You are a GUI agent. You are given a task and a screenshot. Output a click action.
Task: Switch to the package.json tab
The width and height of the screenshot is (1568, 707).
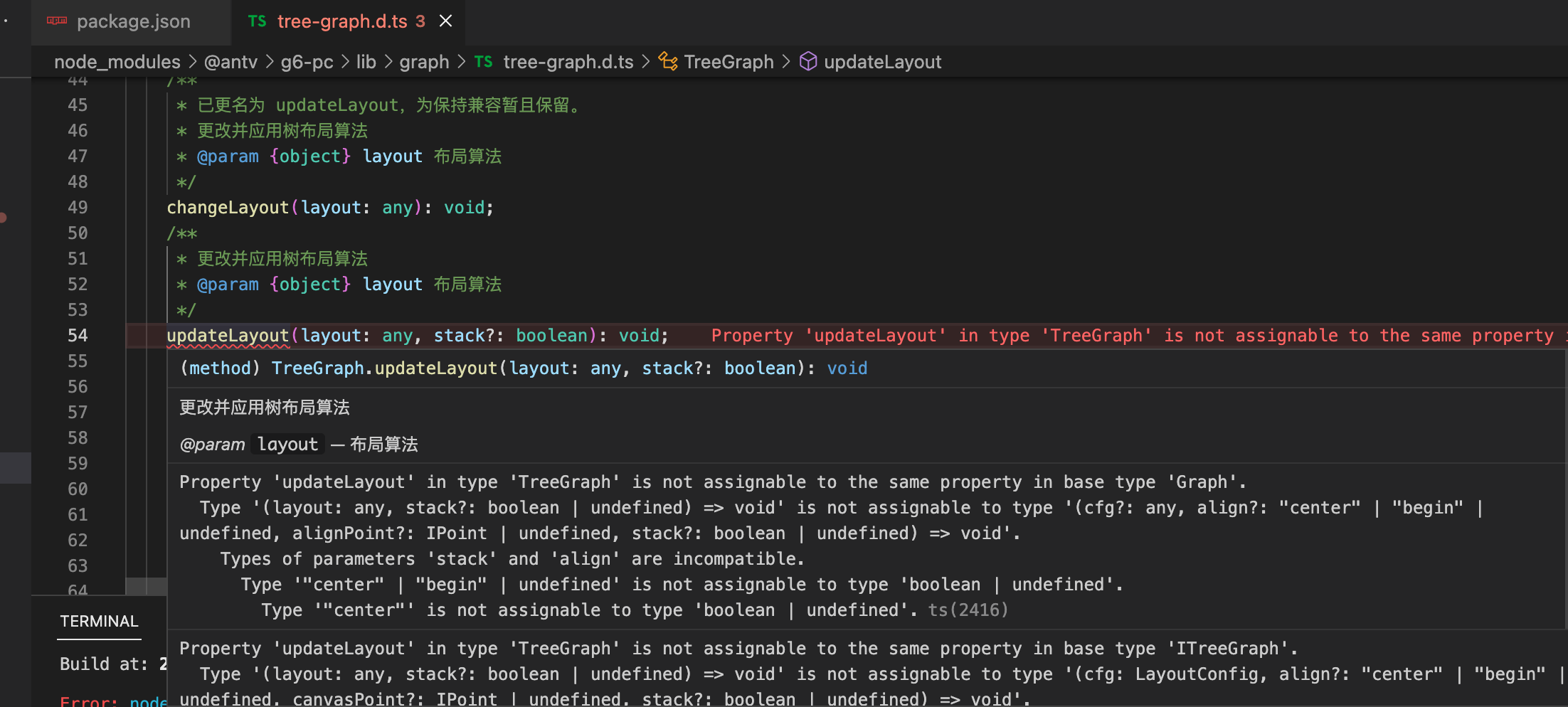[x=132, y=21]
